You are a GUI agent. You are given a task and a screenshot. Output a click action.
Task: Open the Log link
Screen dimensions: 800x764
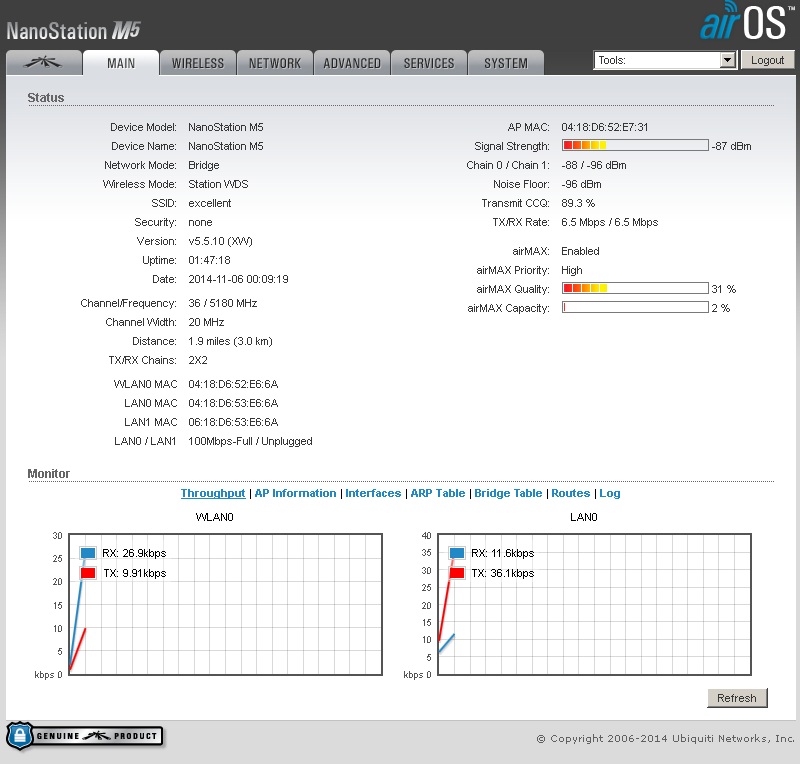610,493
